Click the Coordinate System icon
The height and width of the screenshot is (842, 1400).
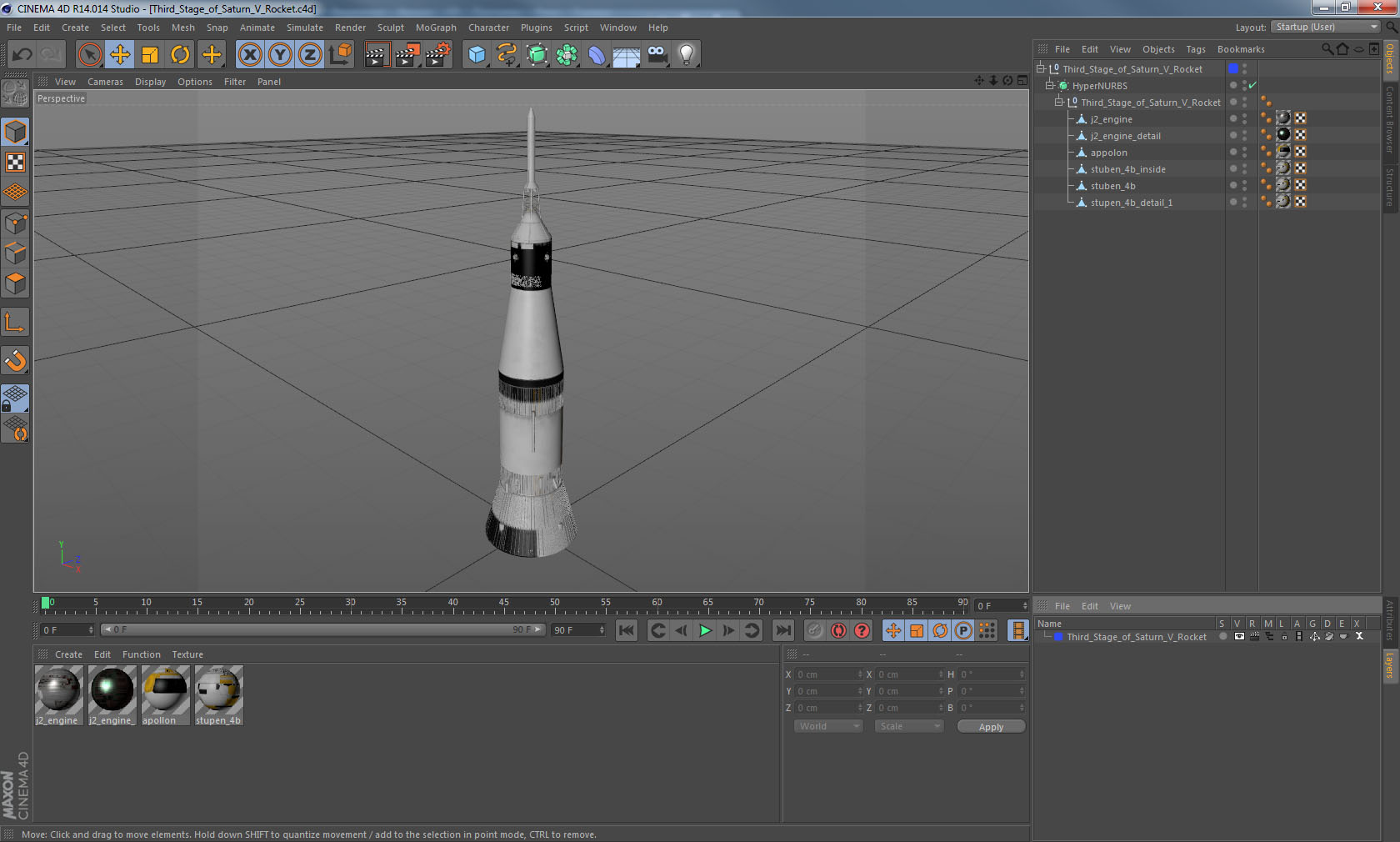(x=340, y=55)
